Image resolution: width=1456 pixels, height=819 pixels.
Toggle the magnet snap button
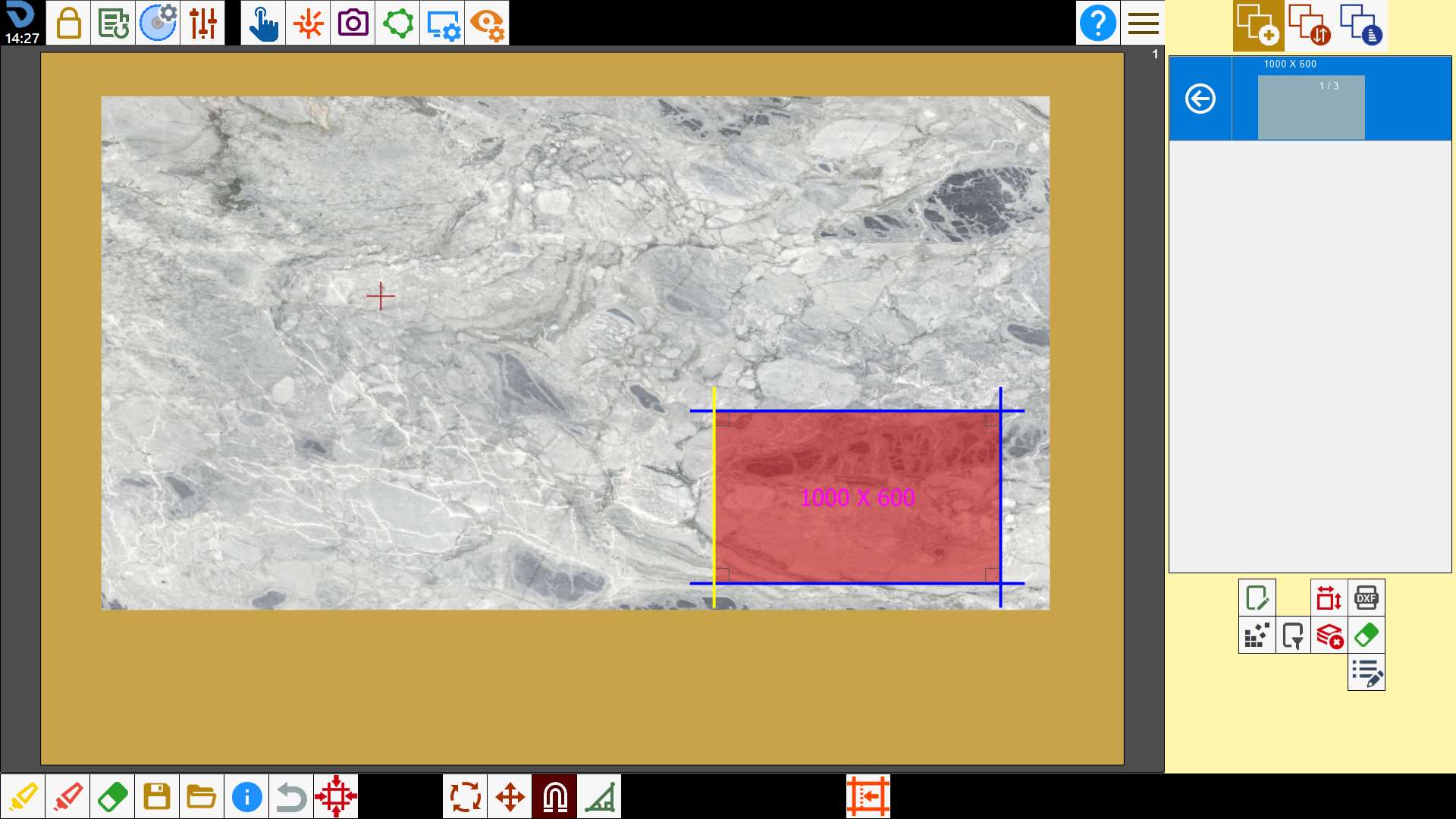pyautogui.click(x=554, y=796)
